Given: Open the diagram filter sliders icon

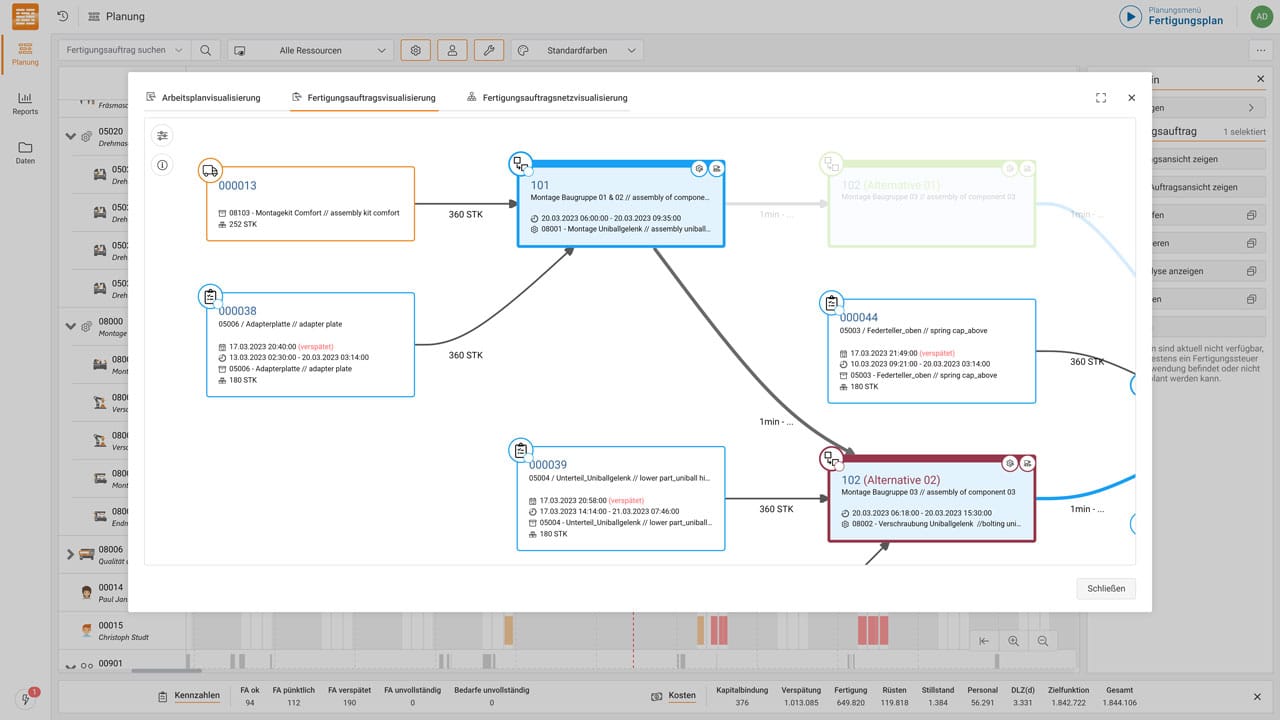Looking at the screenshot, I should click(x=163, y=135).
